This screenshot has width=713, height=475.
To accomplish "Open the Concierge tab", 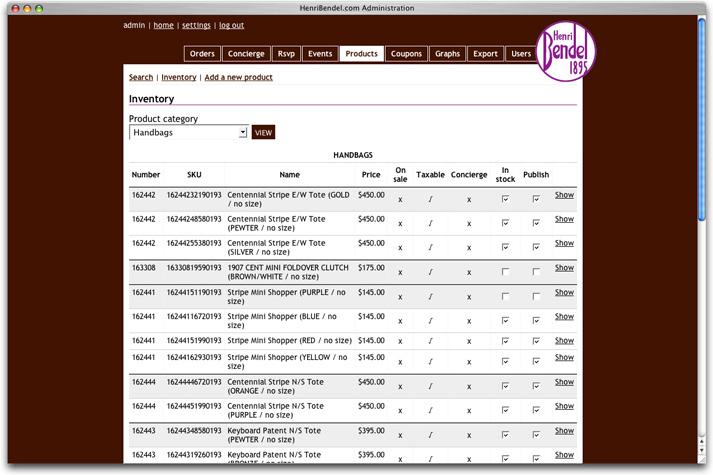I will point(246,54).
